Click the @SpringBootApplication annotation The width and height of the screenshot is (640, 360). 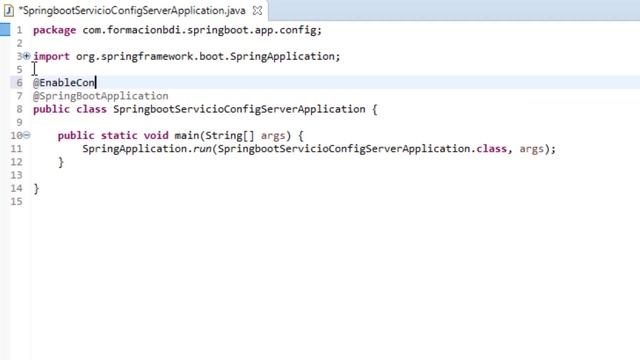100,96
